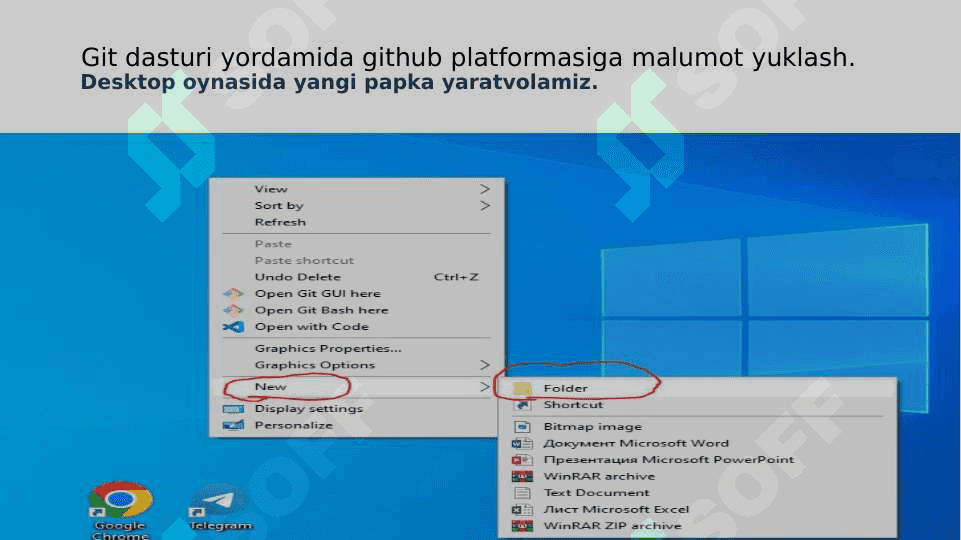The image size is (961, 540).
Task: Click the WinRAR archive icon
Action: [522, 476]
